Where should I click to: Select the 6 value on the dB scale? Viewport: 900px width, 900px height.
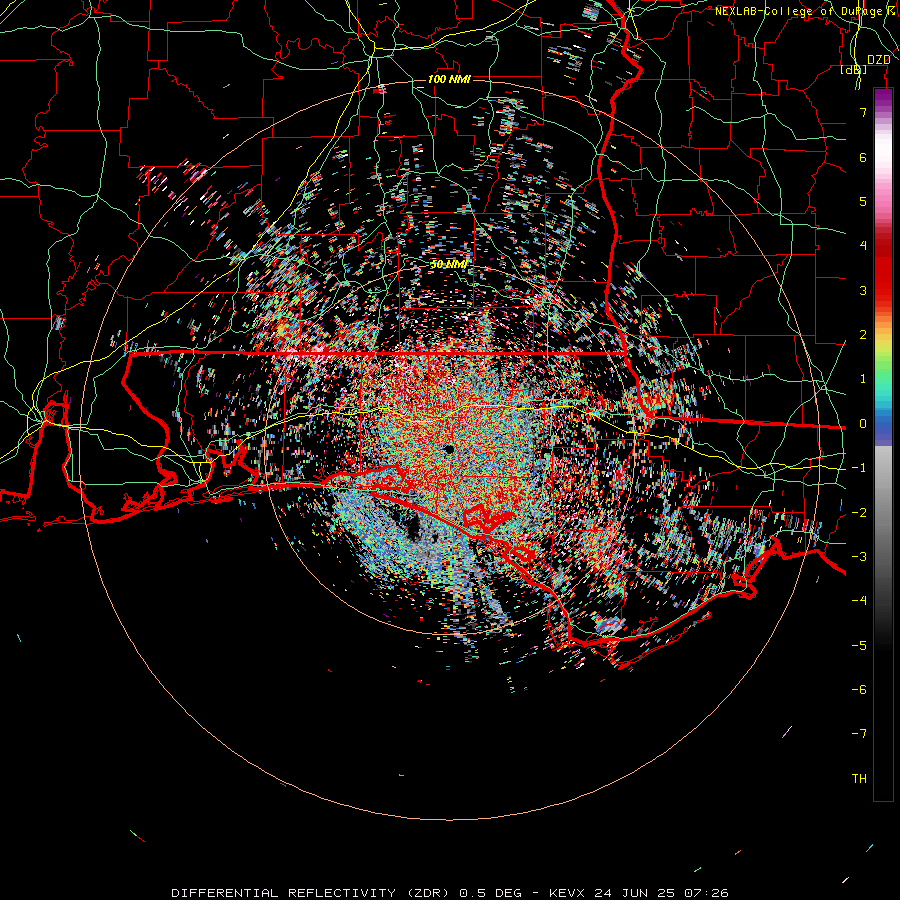pyautogui.click(x=863, y=157)
